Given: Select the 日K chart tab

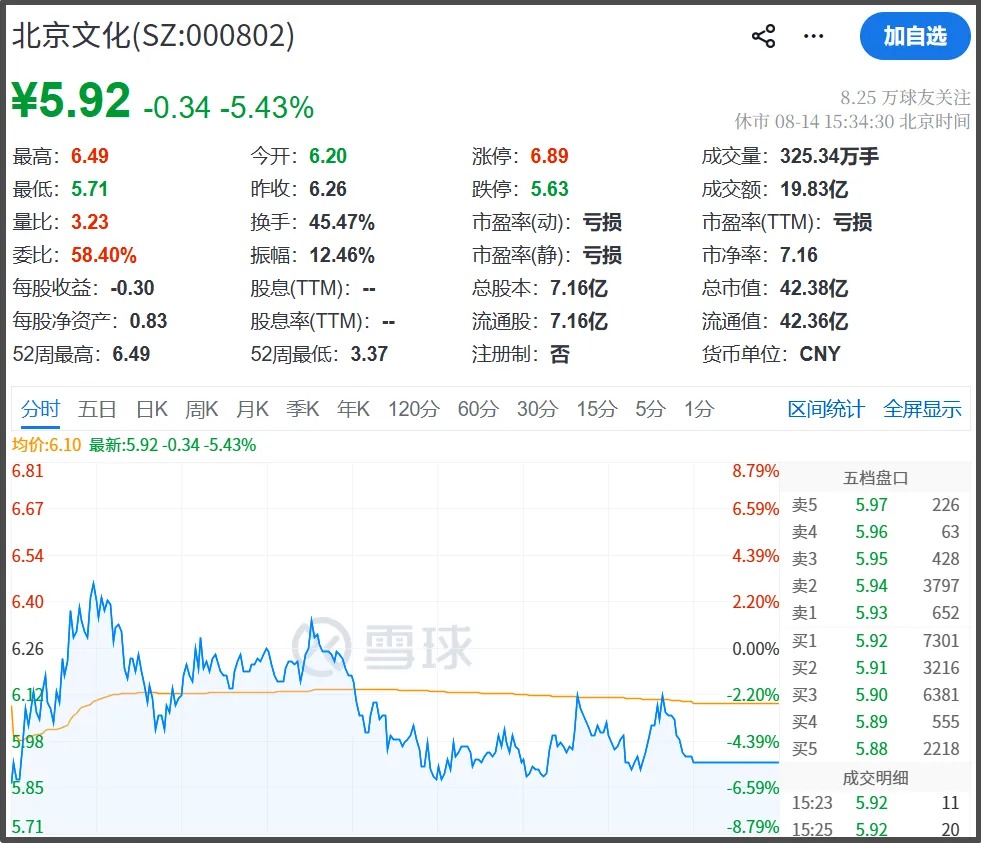Looking at the screenshot, I should point(152,409).
